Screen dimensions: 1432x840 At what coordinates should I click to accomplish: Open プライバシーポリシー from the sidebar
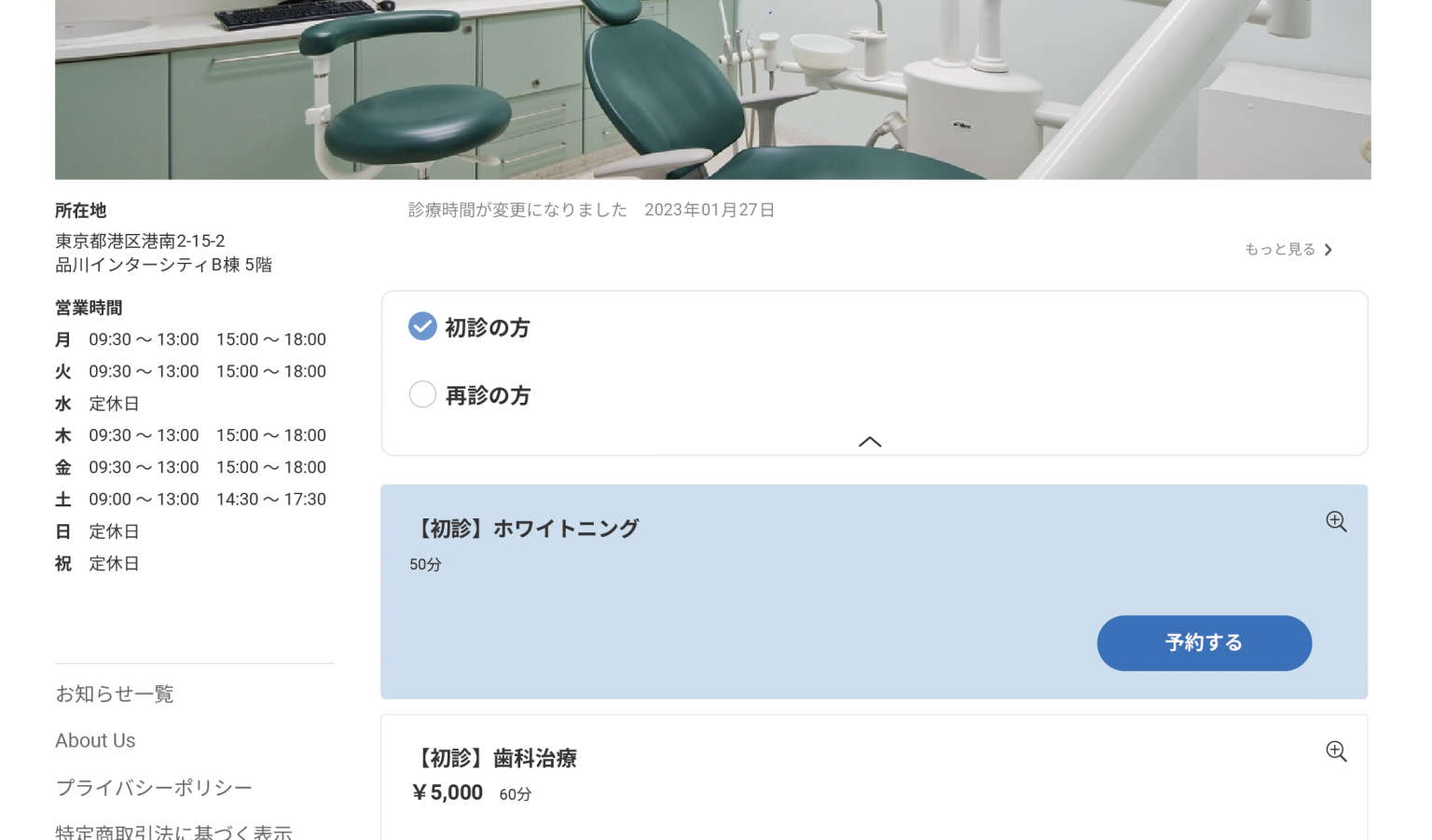click(x=154, y=788)
